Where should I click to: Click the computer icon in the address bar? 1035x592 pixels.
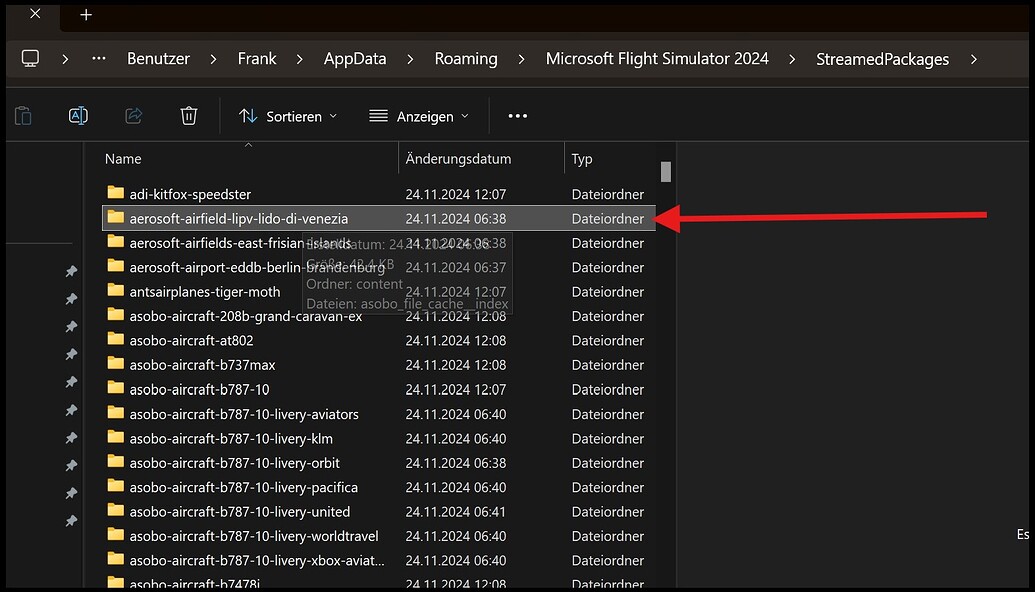(x=30, y=58)
